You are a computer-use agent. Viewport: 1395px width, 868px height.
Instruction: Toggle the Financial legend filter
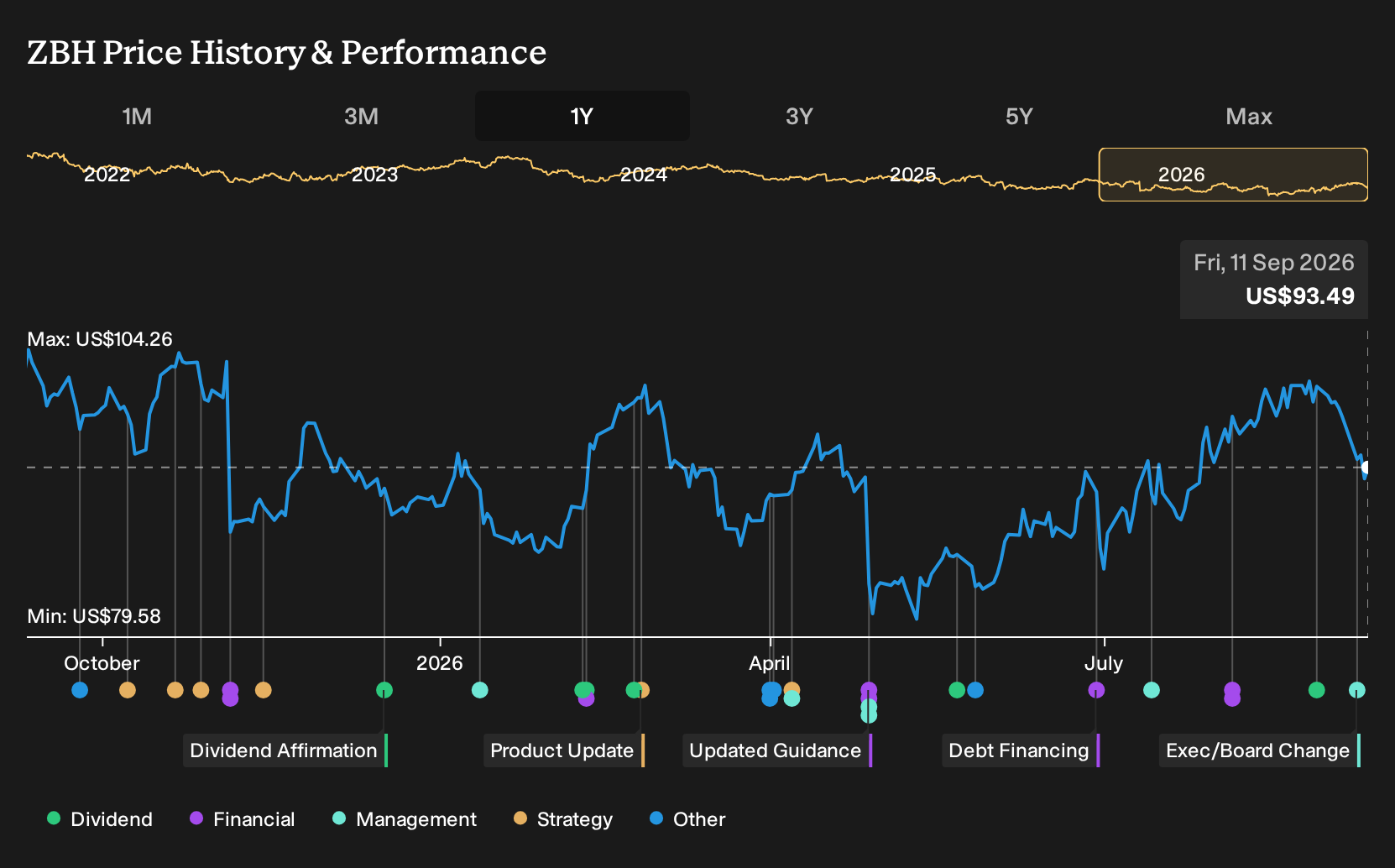pyautogui.click(x=243, y=819)
